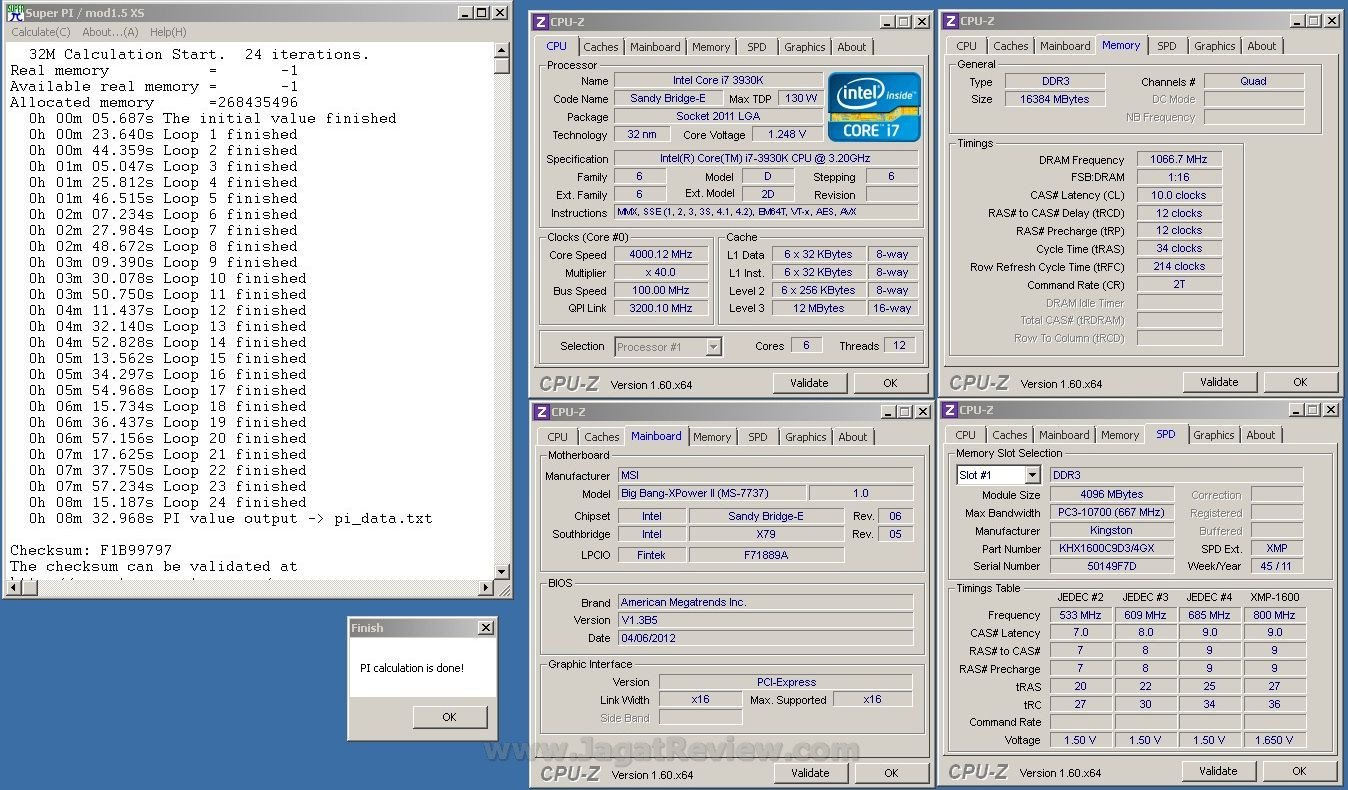This screenshot has height=790, width=1348.
Task: Switch to Caches tab in the CPU window
Action: pos(601,47)
